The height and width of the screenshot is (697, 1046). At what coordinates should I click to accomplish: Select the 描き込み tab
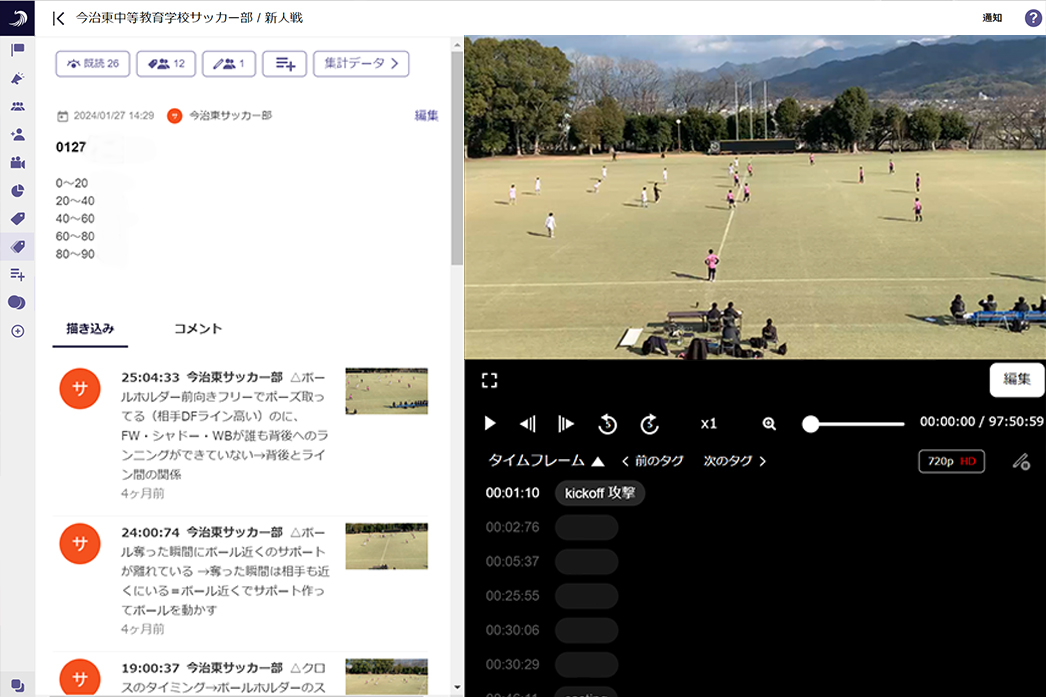90,328
